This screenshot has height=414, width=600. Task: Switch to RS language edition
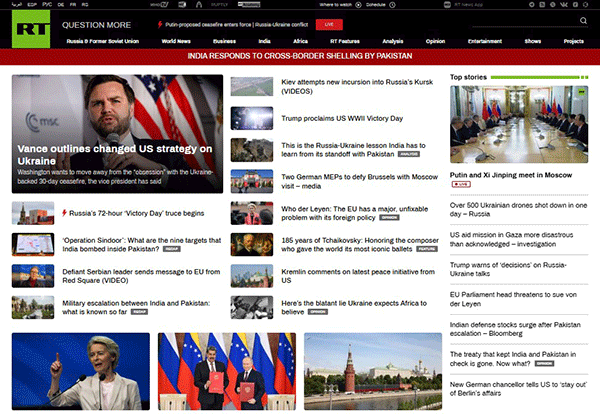point(85,5)
